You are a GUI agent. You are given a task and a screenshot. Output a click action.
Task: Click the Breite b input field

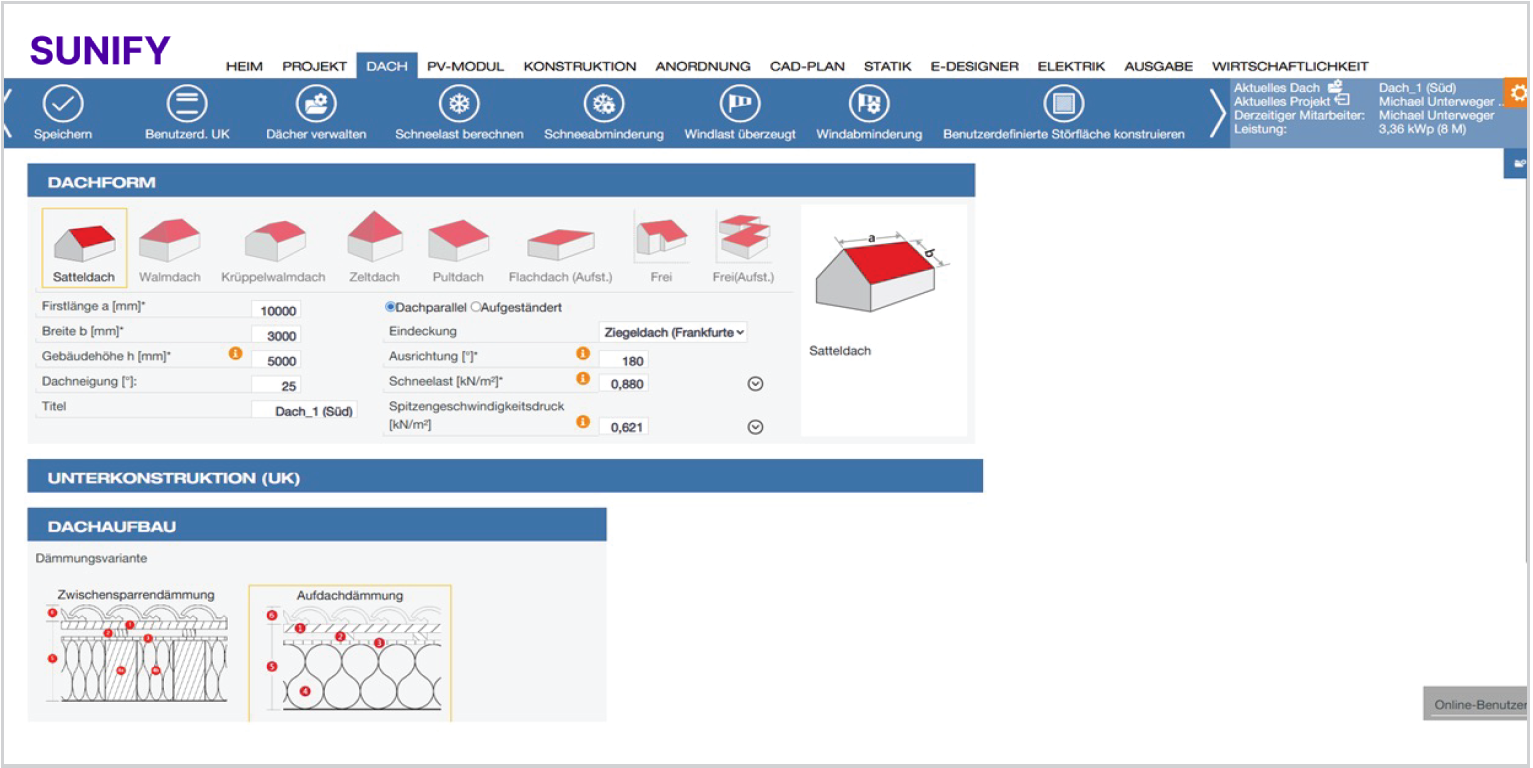pos(275,336)
